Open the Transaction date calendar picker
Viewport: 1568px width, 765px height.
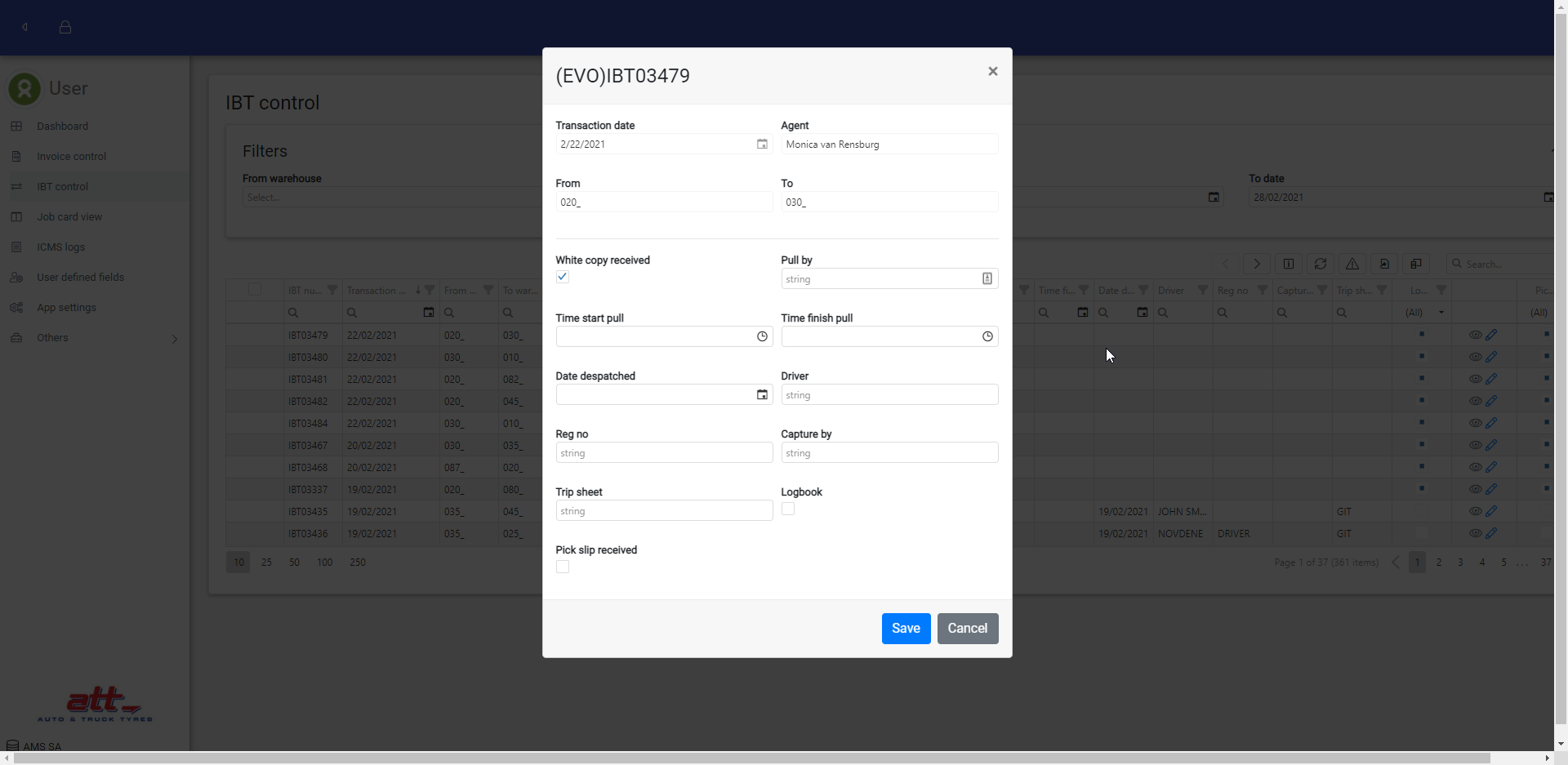762,145
